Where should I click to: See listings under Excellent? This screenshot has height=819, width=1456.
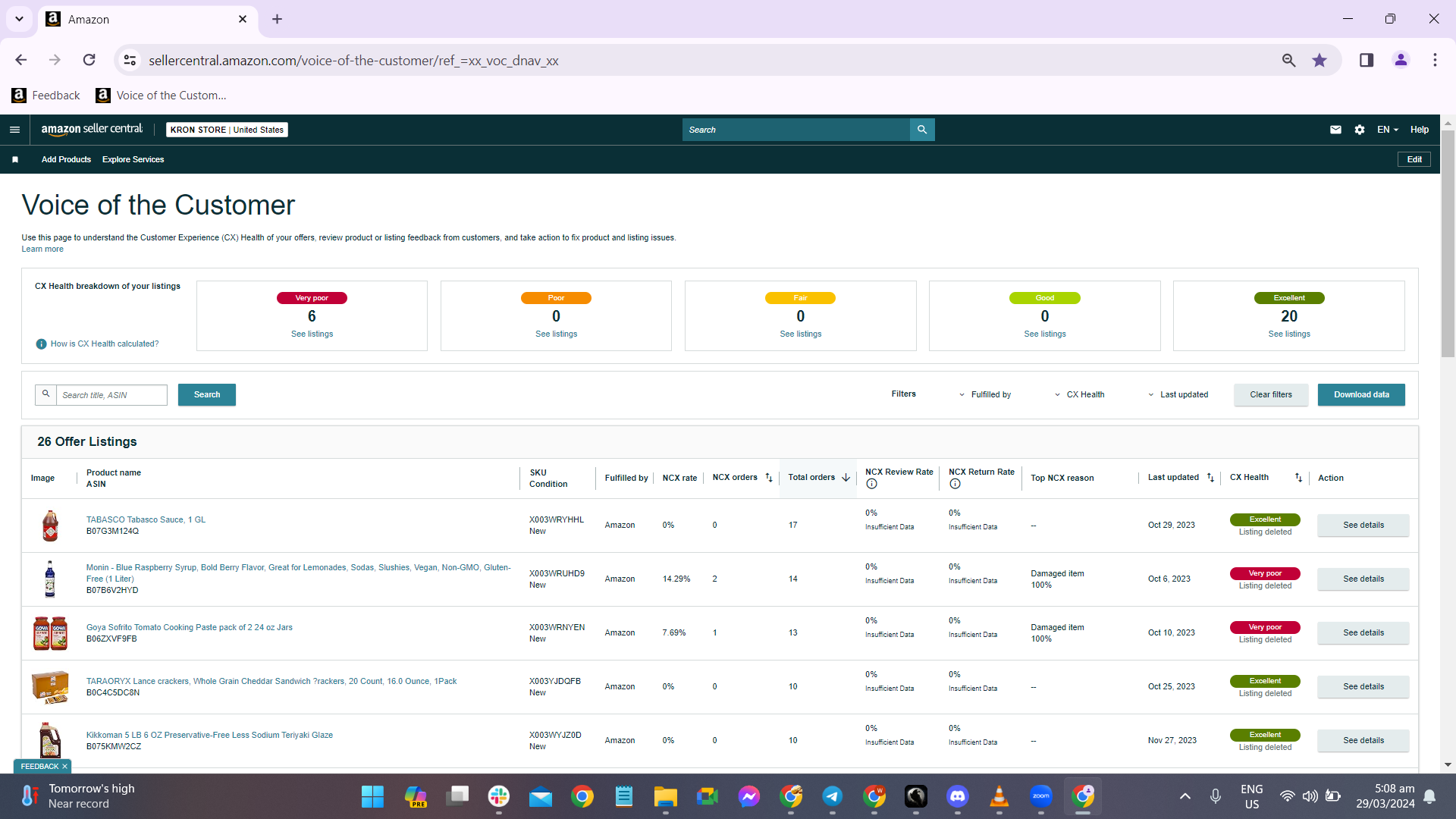(1289, 334)
